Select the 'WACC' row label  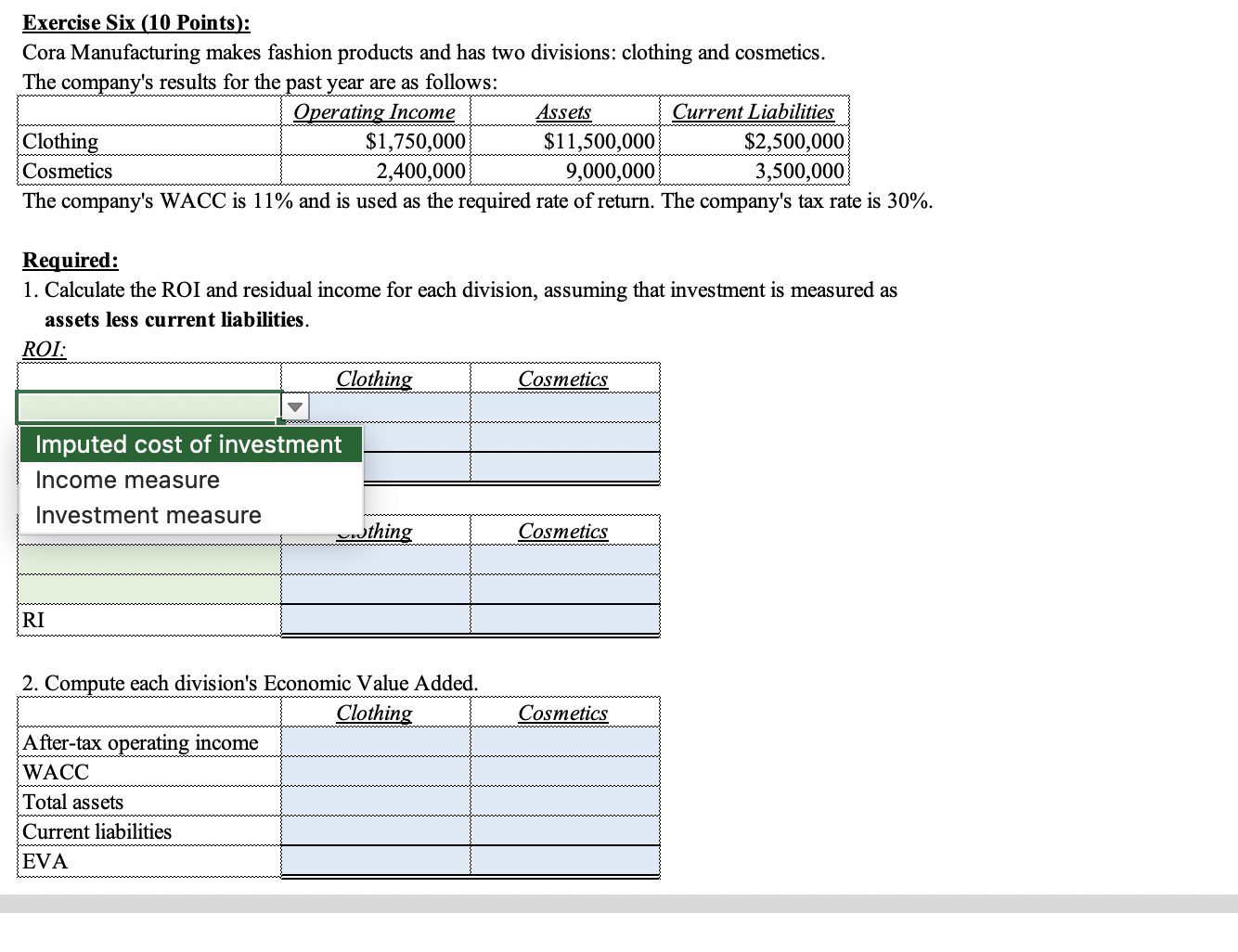pos(56,772)
